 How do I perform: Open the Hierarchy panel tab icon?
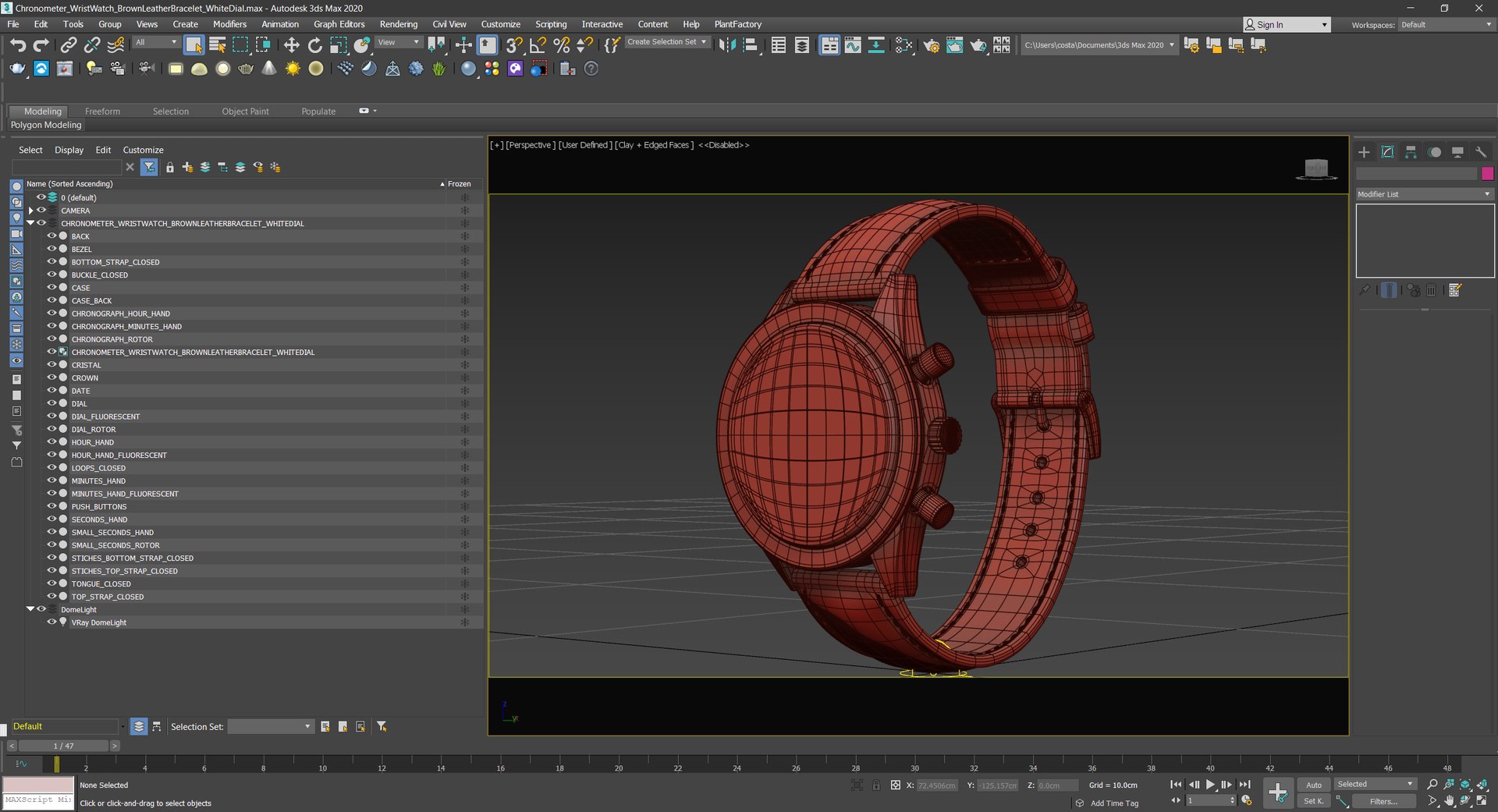click(x=1411, y=152)
